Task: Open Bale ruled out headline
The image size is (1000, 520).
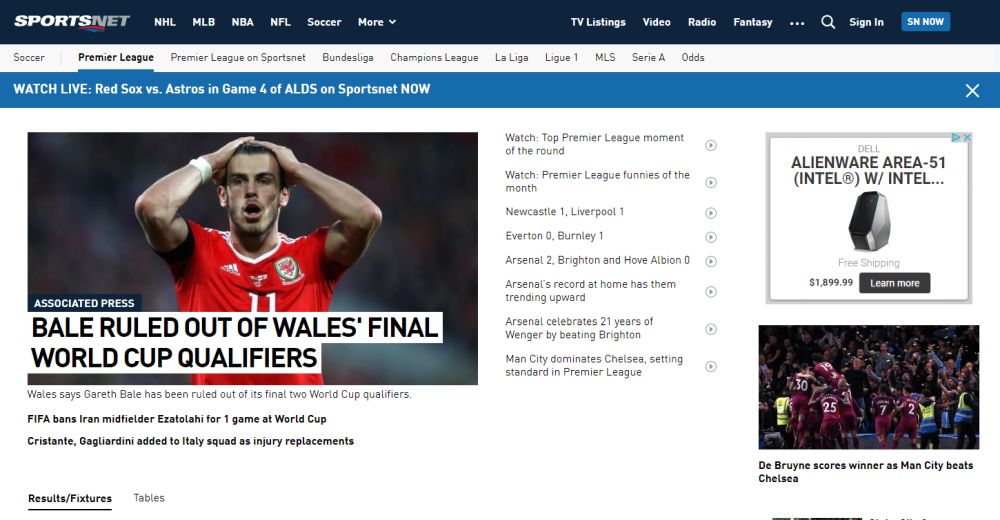Action: (x=235, y=343)
